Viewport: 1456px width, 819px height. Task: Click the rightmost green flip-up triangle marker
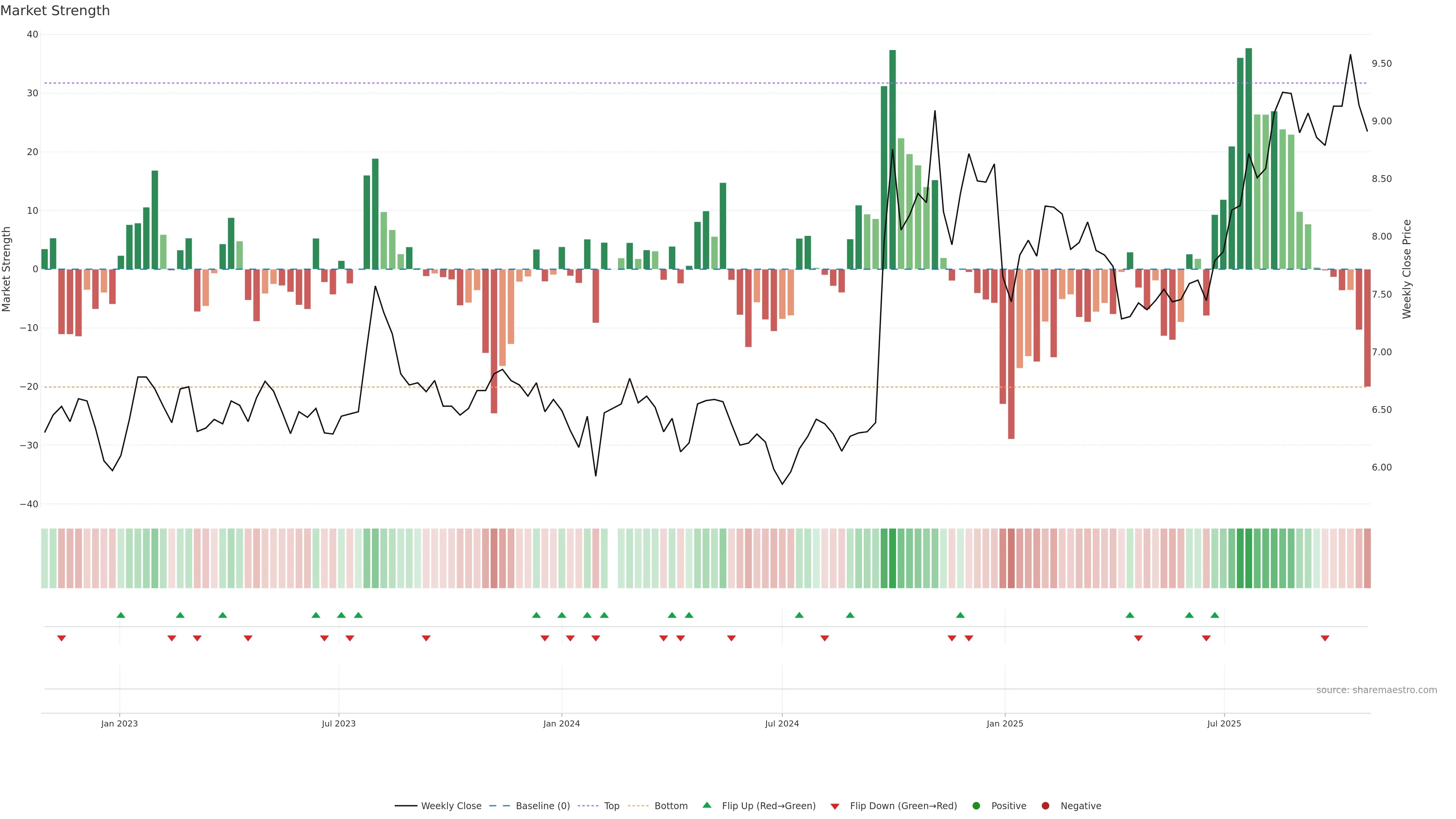[1214, 615]
